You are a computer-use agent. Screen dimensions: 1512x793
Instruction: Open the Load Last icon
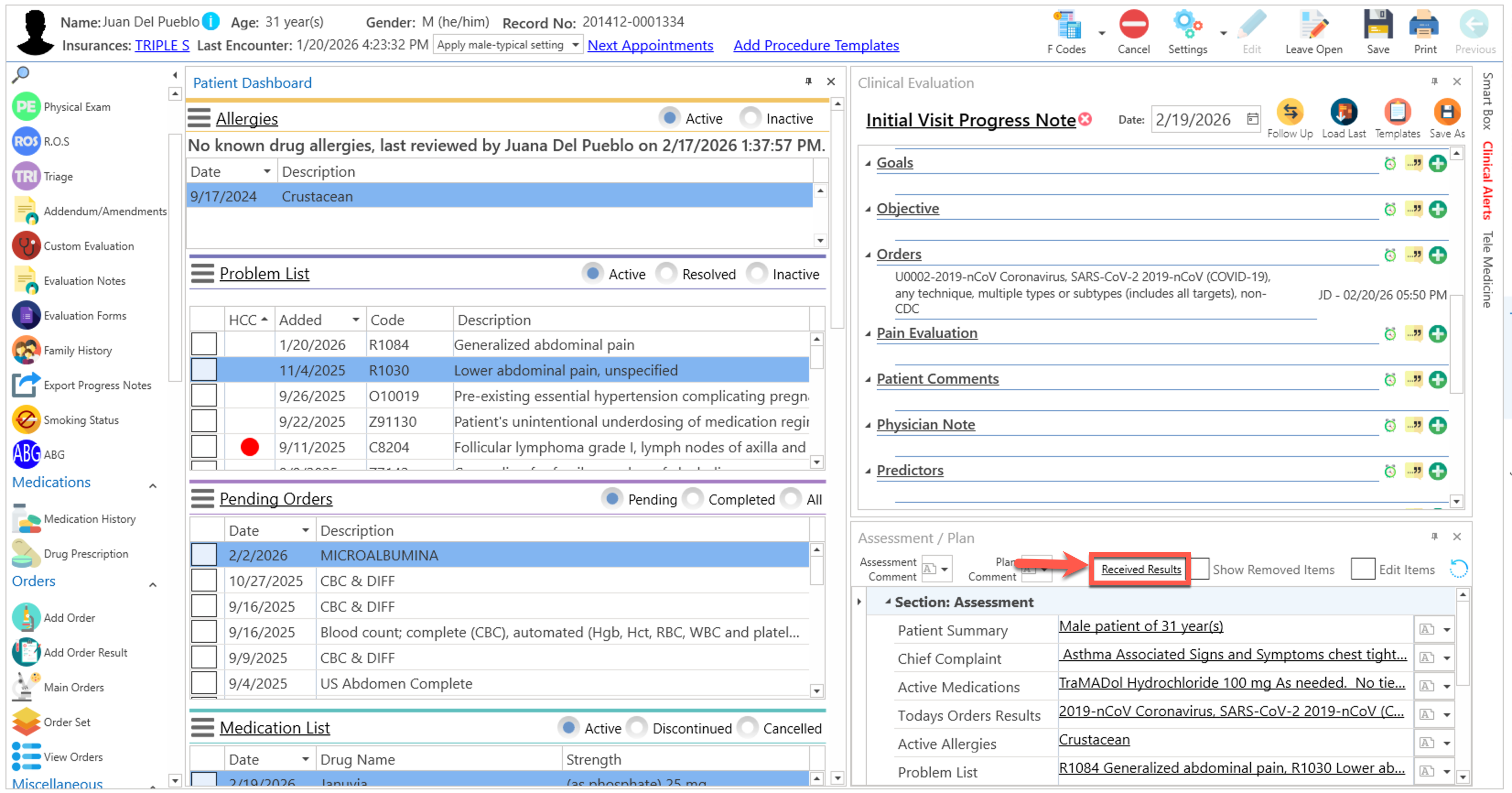click(x=1343, y=113)
